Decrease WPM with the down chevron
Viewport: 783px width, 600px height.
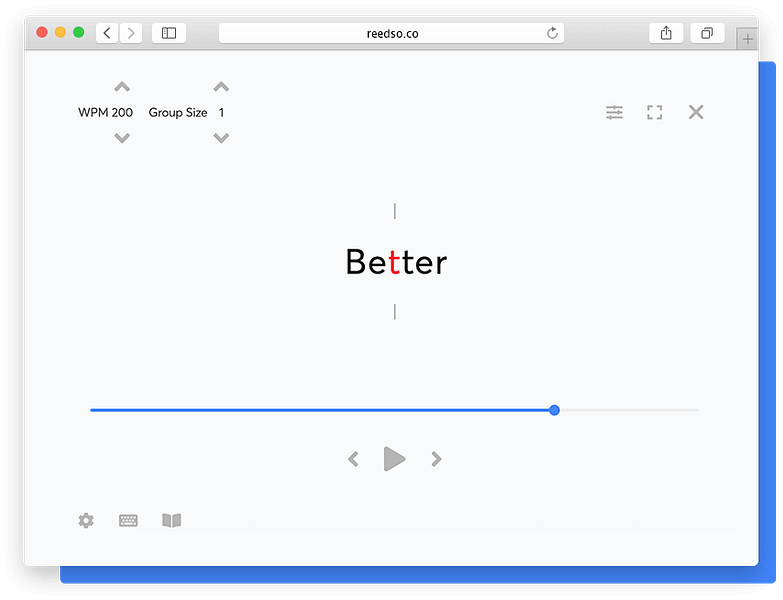pyautogui.click(x=122, y=138)
